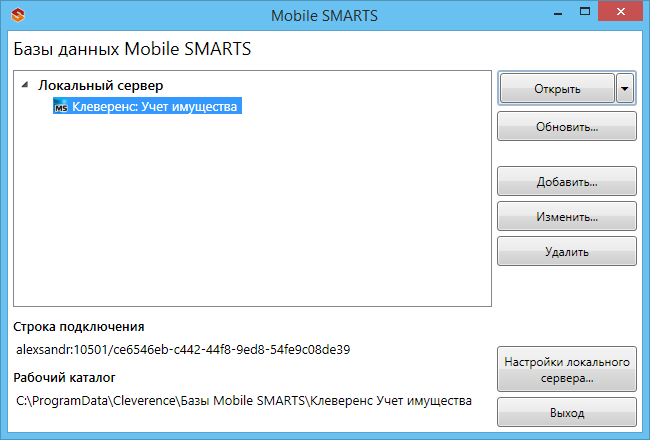Click the Базы данных Mobile SMARTS heading

tap(132, 49)
